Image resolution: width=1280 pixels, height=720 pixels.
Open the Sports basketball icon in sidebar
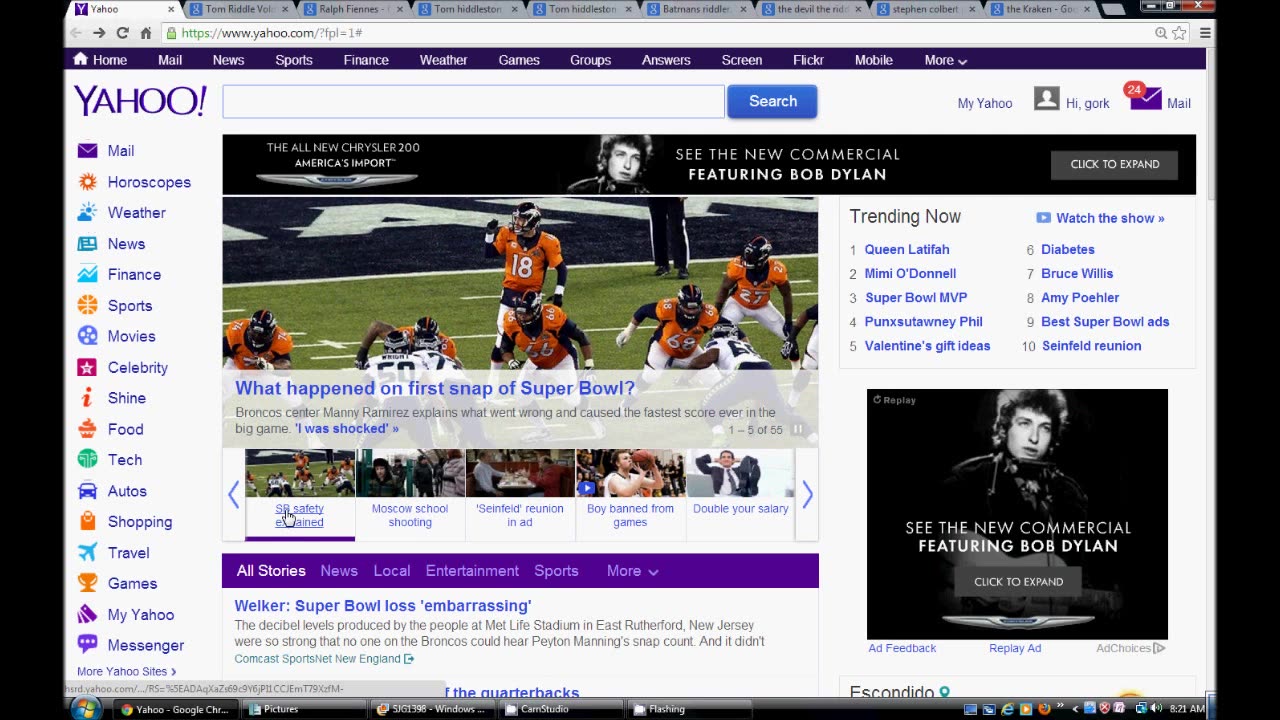[x=87, y=306]
